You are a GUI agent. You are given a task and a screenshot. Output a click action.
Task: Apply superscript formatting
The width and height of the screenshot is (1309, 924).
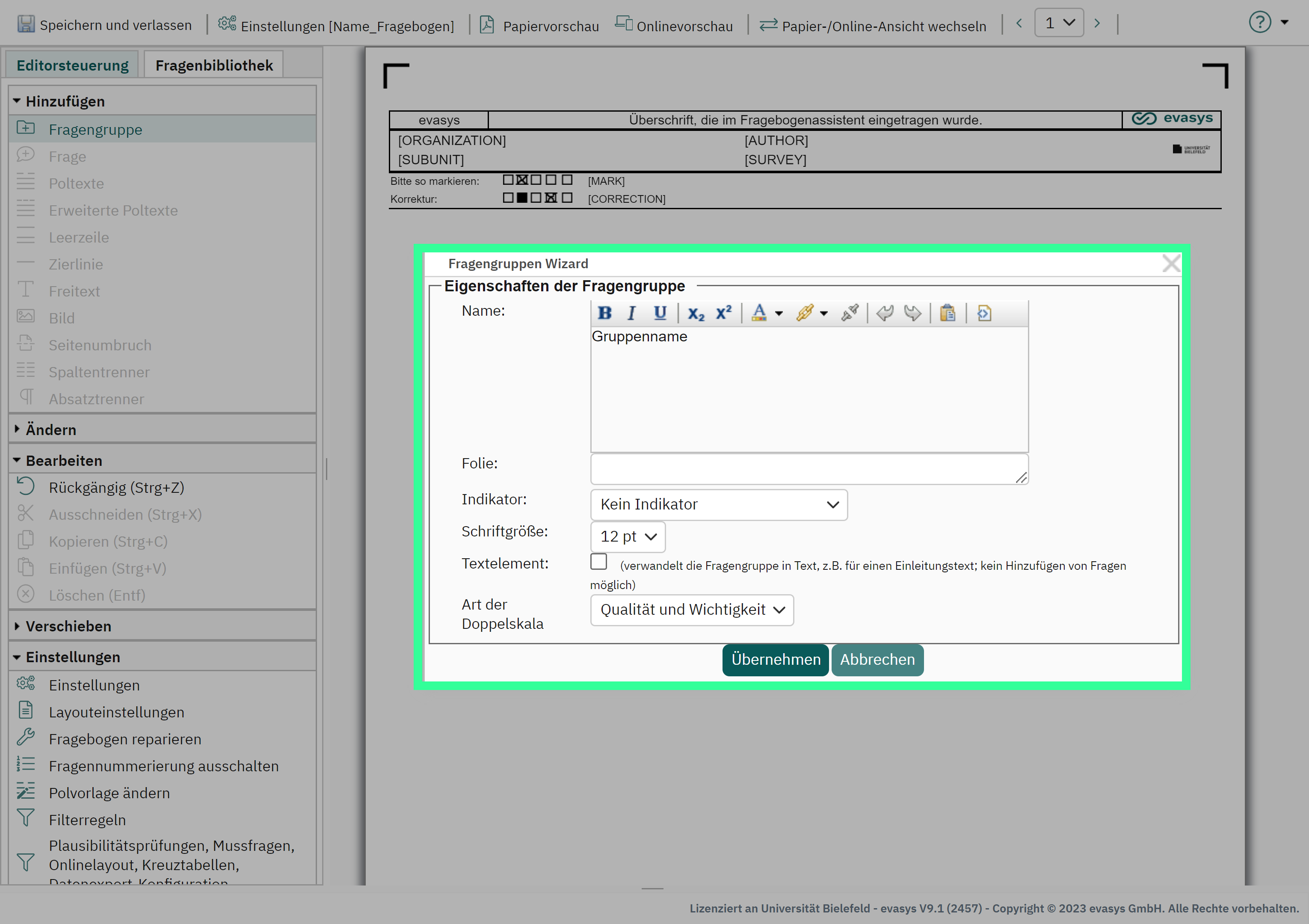coord(723,313)
